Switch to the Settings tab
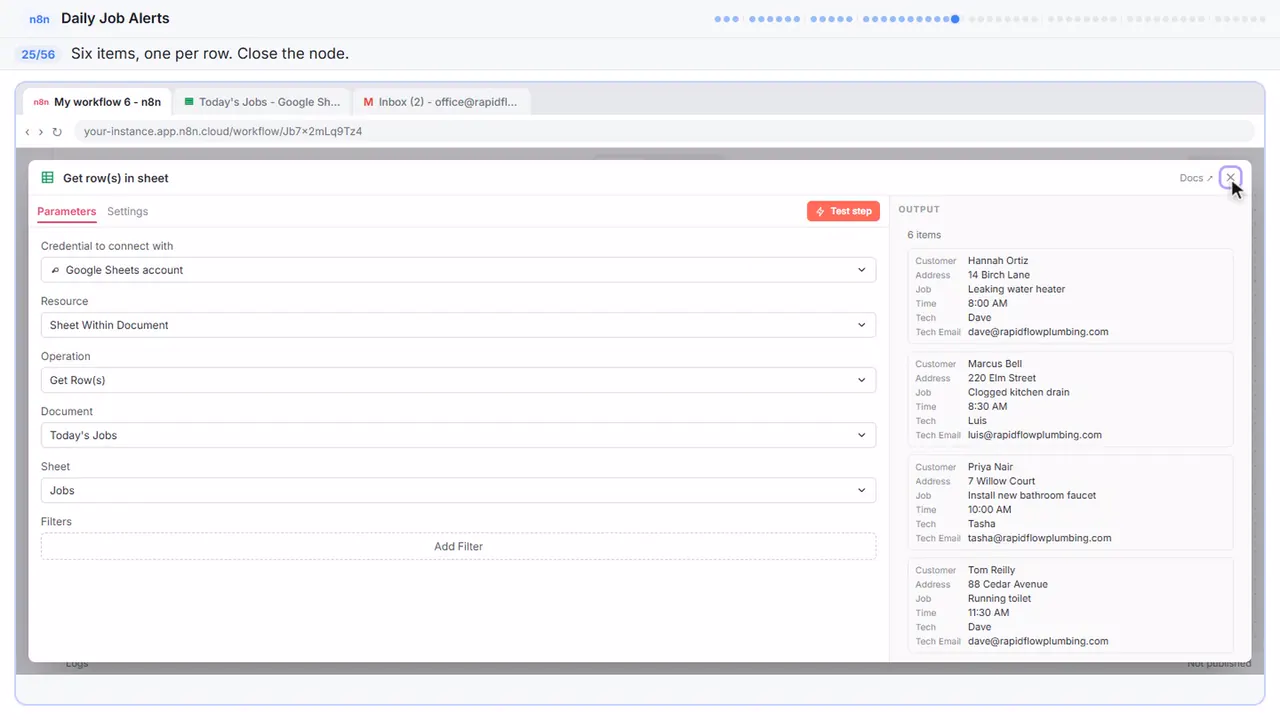The height and width of the screenshot is (720, 1280). point(127,211)
